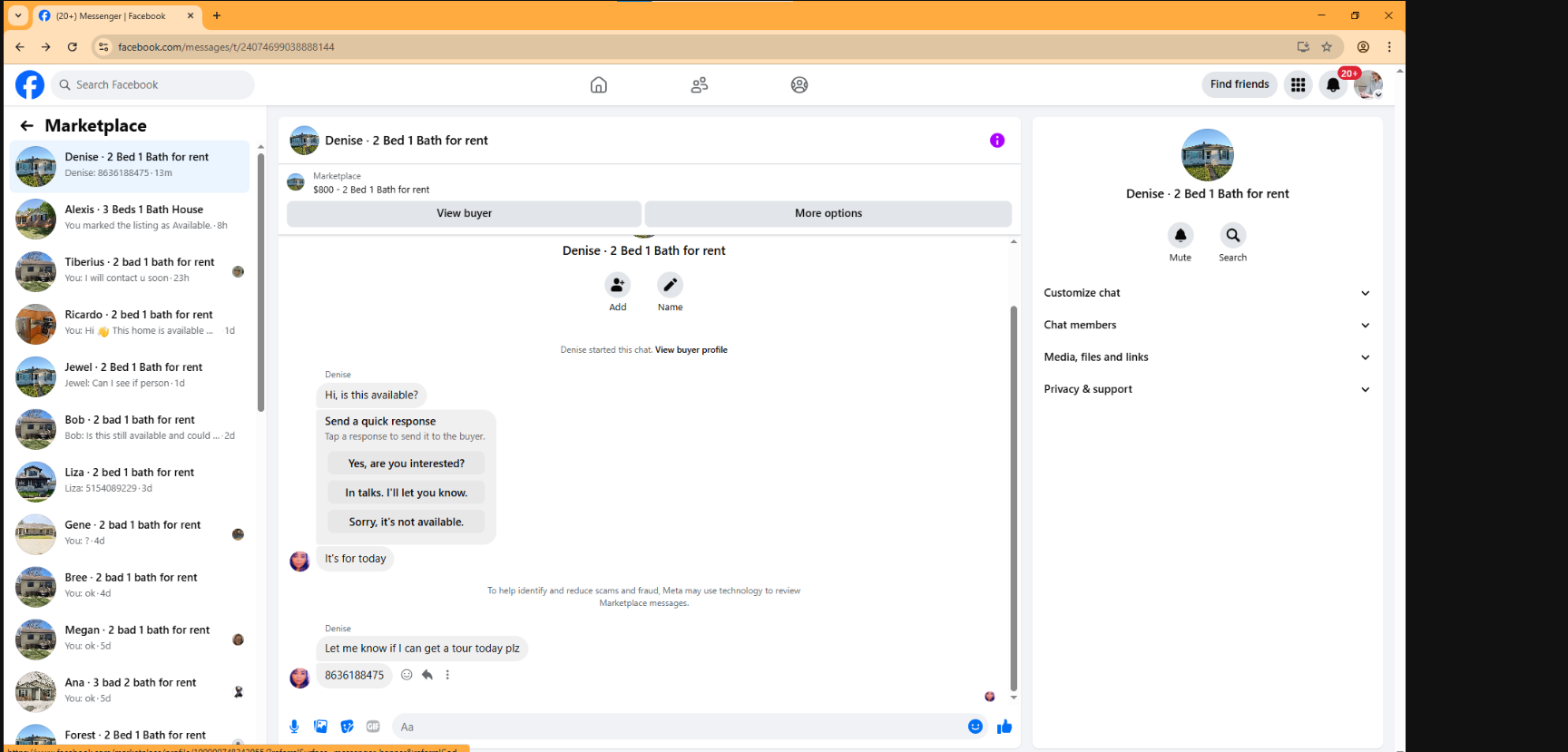This screenshot has width=1568, height=752.
Task: Expand Chat members section
Action: tap(1207, 325)
